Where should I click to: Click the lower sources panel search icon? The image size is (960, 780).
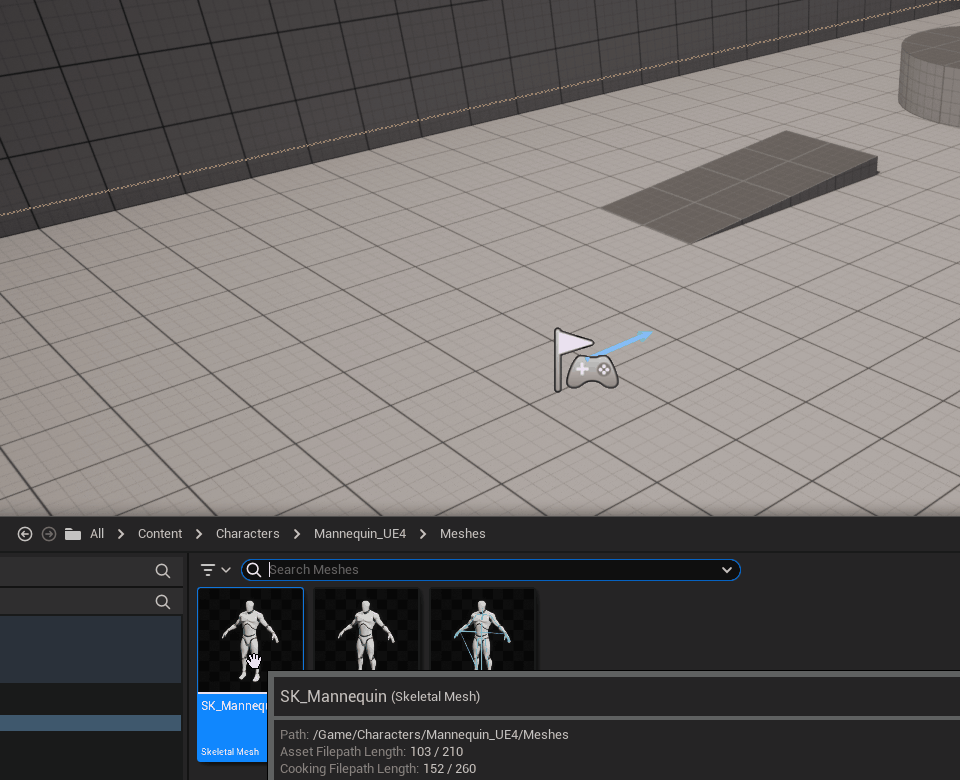click(163, 602)
